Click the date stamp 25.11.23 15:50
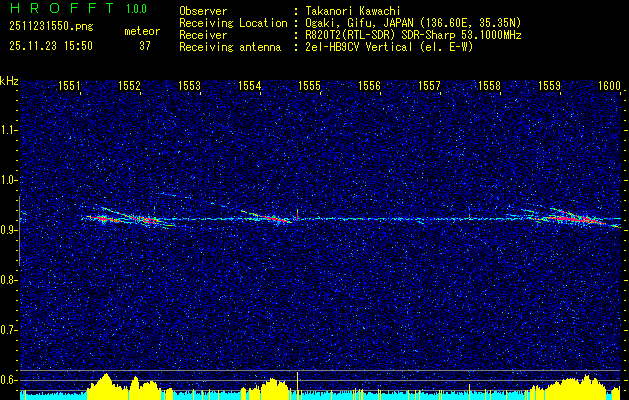The height and width of the screenshot is (400, 629). point(51,46)
